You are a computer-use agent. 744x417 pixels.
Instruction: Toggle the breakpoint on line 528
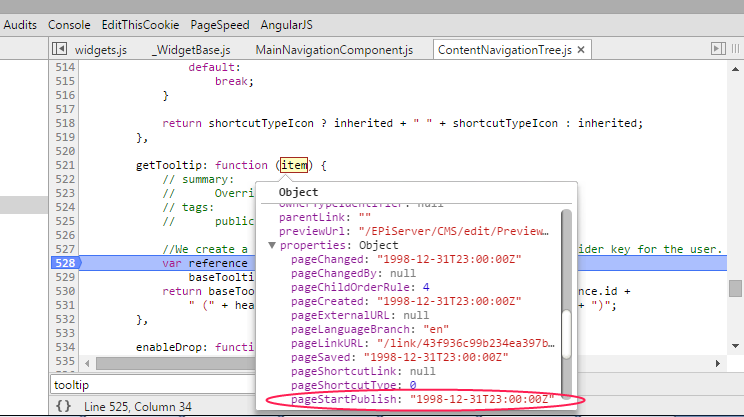[x=65, y=263]
